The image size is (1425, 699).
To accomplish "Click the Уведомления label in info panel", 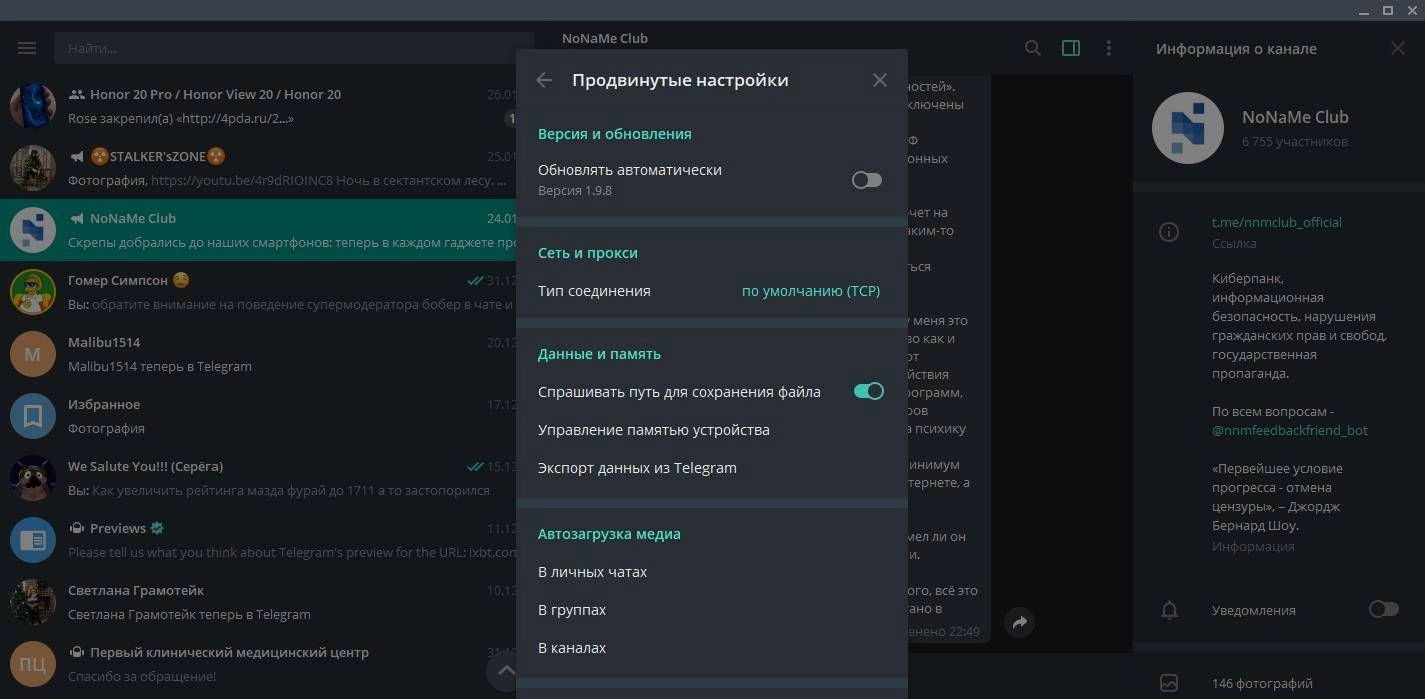I will coord(1254,610).
